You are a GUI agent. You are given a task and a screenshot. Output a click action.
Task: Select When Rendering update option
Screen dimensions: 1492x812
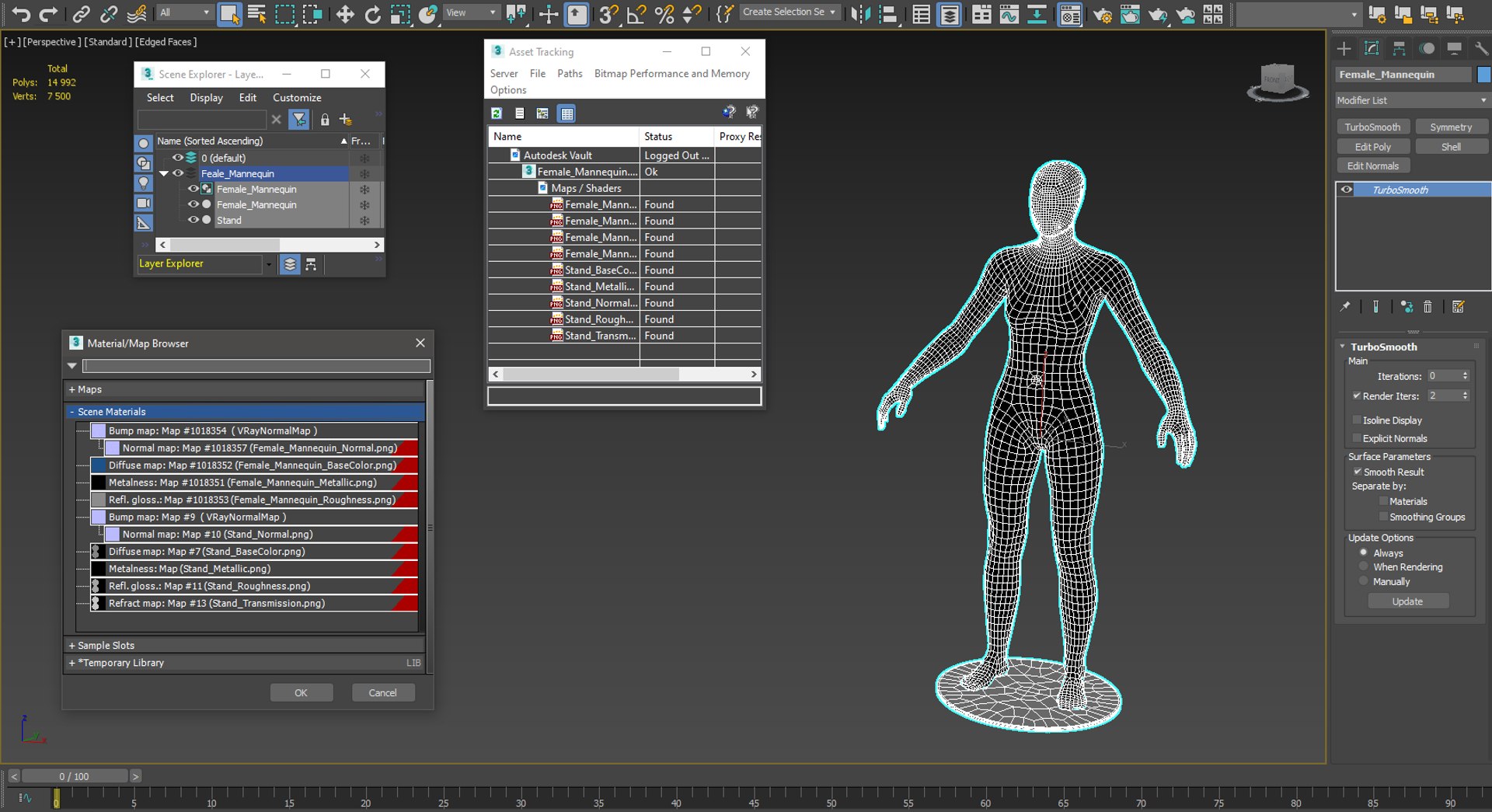[1364, 567]
